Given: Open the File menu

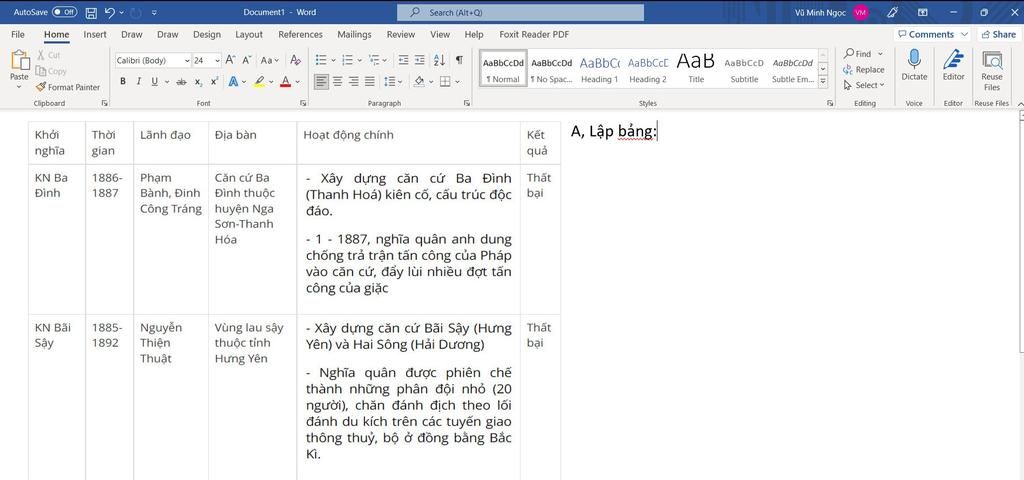Looking at the screenshot, I should (x=18, y=35).
